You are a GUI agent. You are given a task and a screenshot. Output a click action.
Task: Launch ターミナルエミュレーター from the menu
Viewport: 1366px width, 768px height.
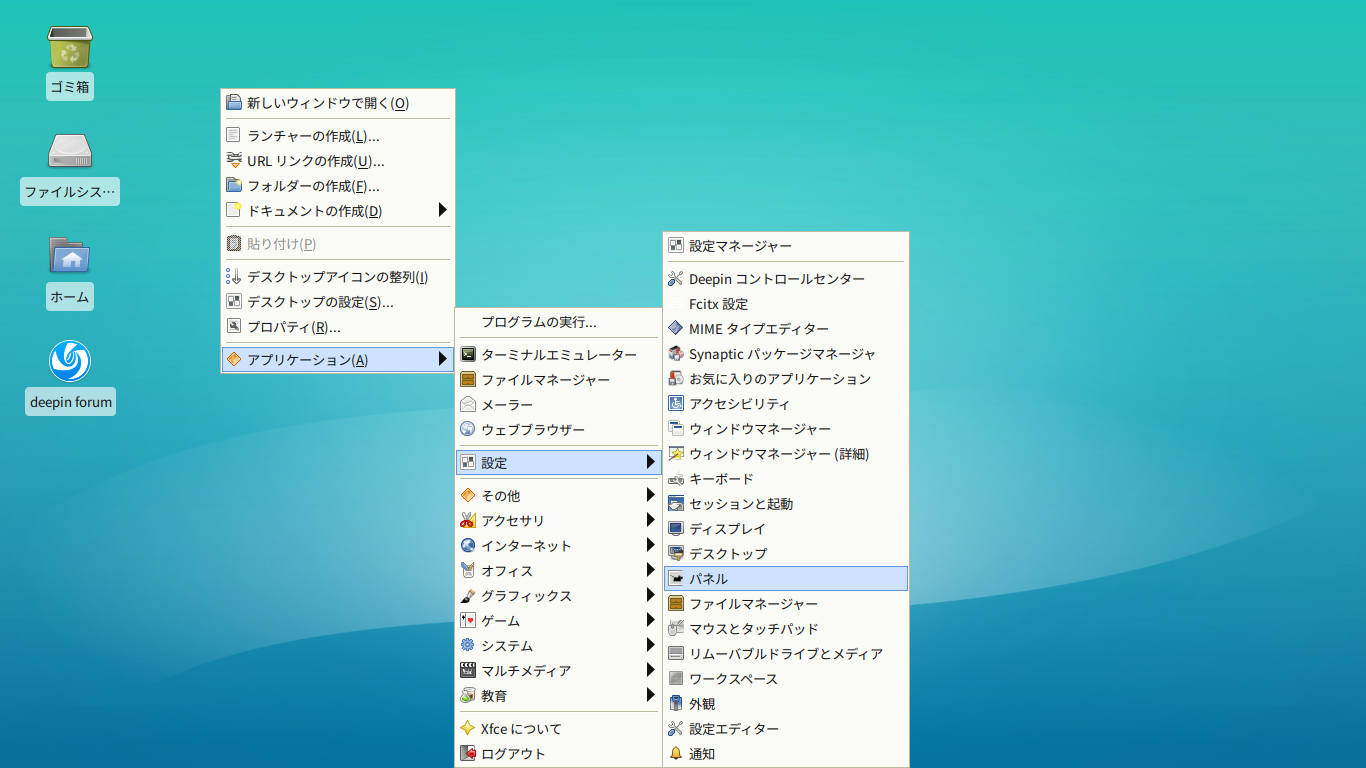point(558,355)
